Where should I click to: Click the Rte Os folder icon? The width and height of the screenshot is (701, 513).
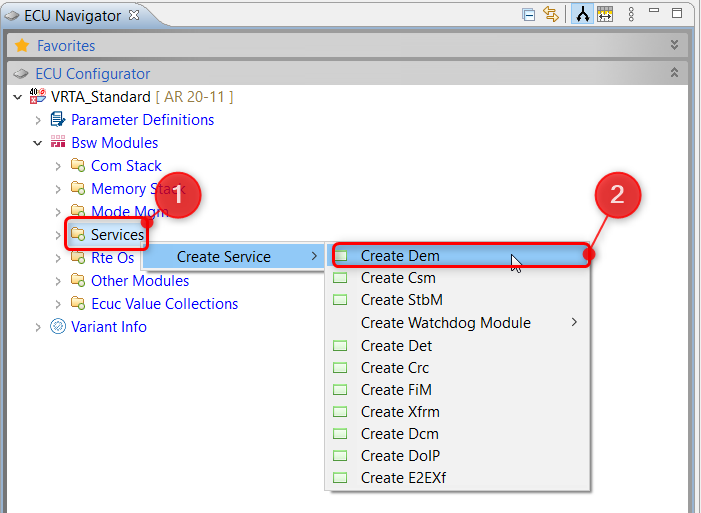tap(78, 257)
